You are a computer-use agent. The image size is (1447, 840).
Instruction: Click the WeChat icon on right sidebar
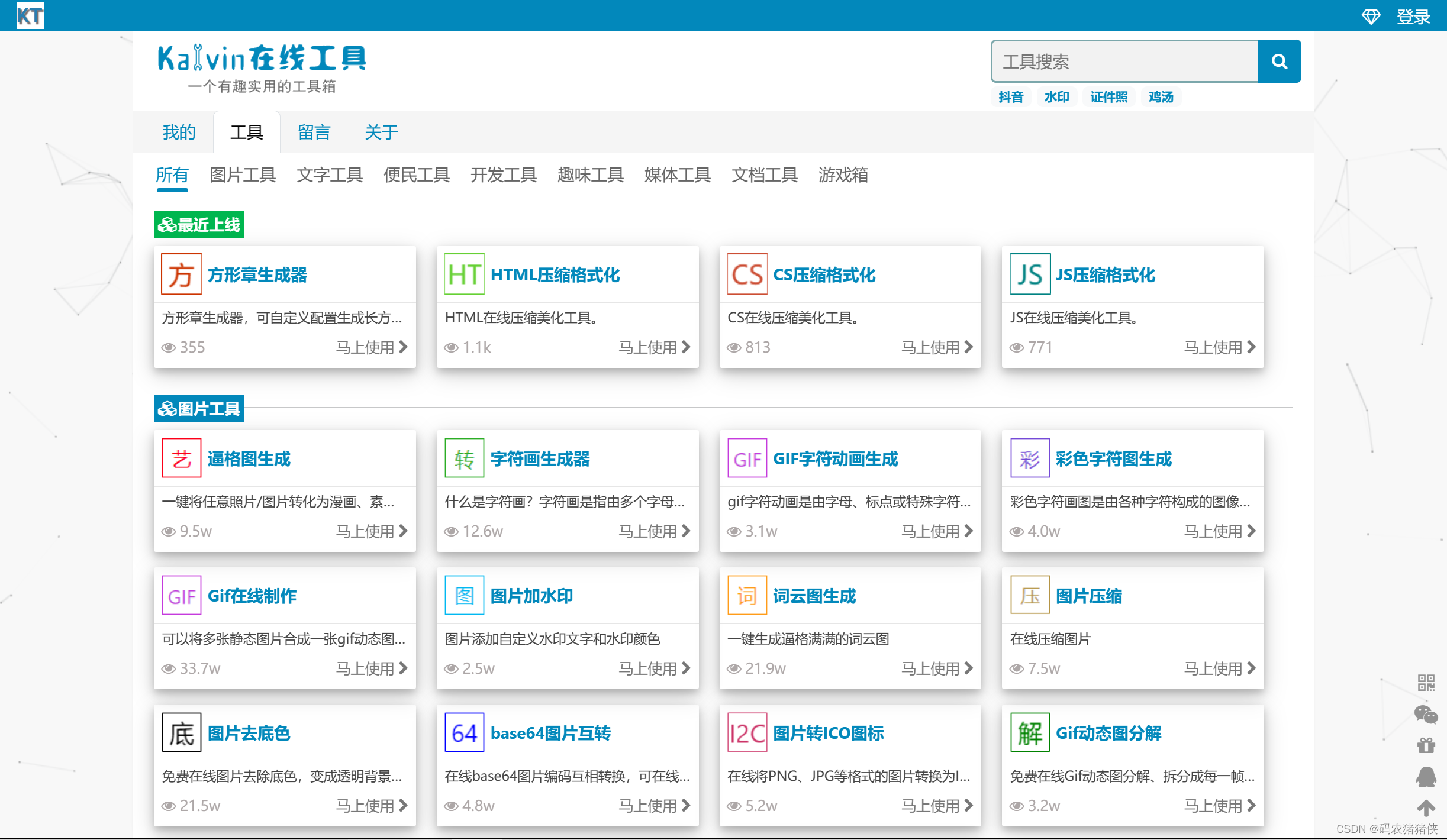click(1426, 715)
